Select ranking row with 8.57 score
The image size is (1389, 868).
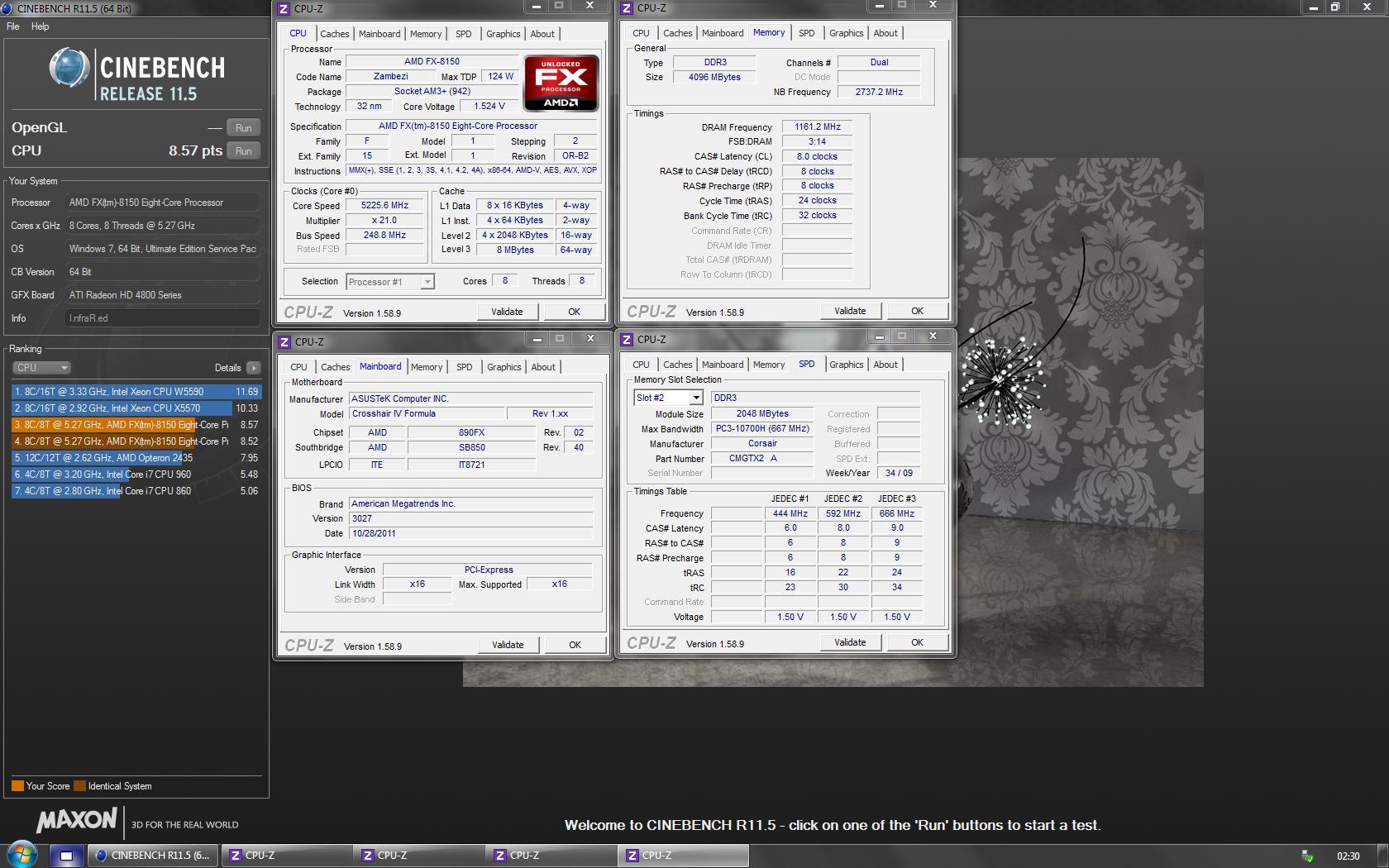(136, 425)
